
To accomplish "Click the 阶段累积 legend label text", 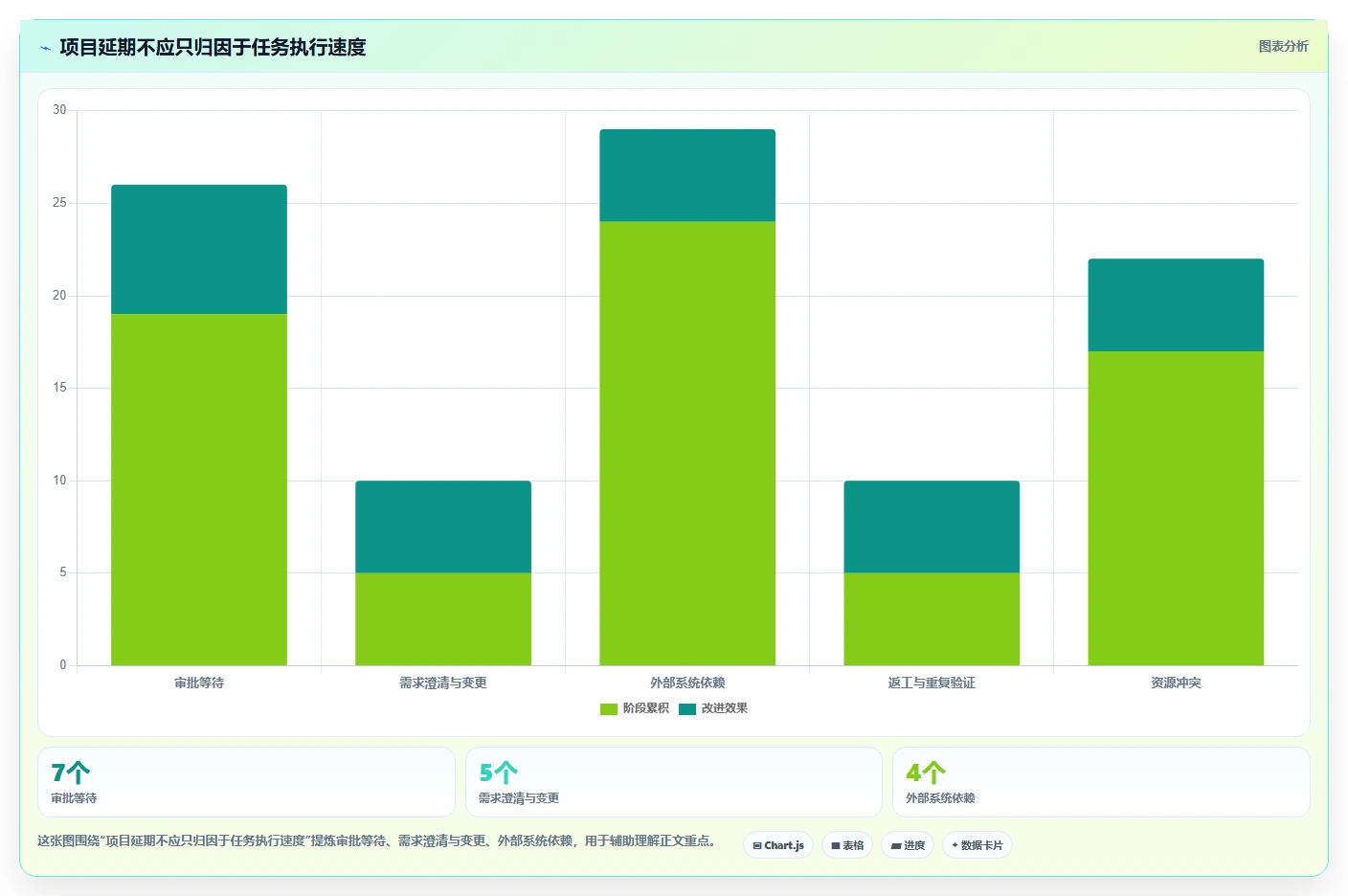I will click(646, 708).
